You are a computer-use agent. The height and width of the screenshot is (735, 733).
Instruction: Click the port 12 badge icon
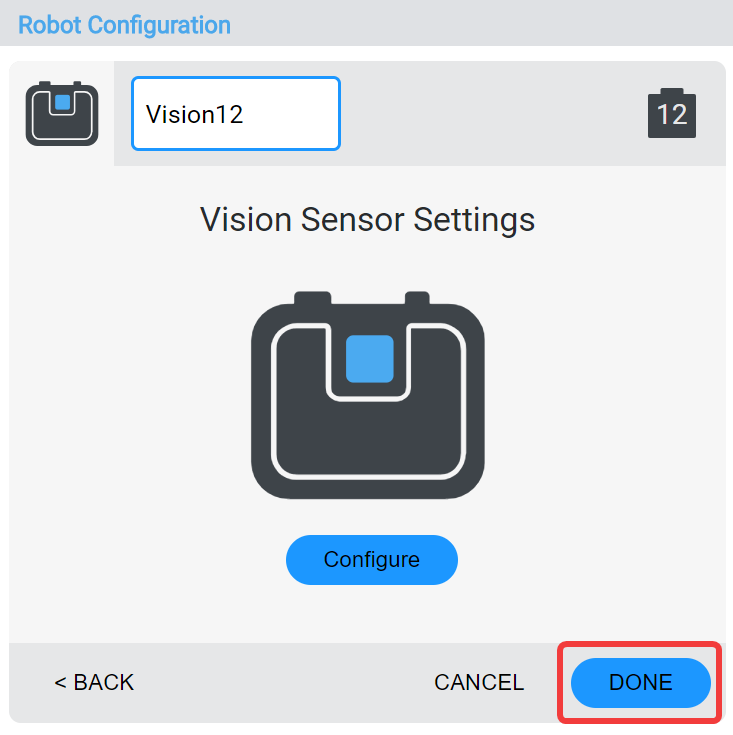click(672, 113)
